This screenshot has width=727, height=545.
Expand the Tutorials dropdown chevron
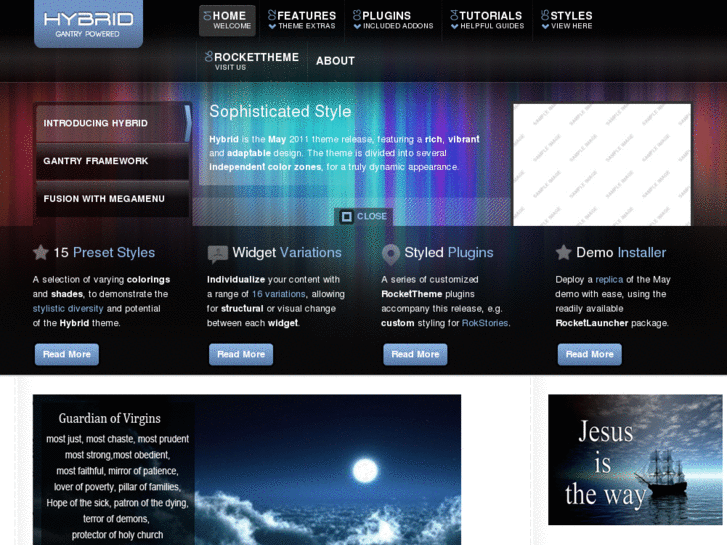[x=454, y=26]
